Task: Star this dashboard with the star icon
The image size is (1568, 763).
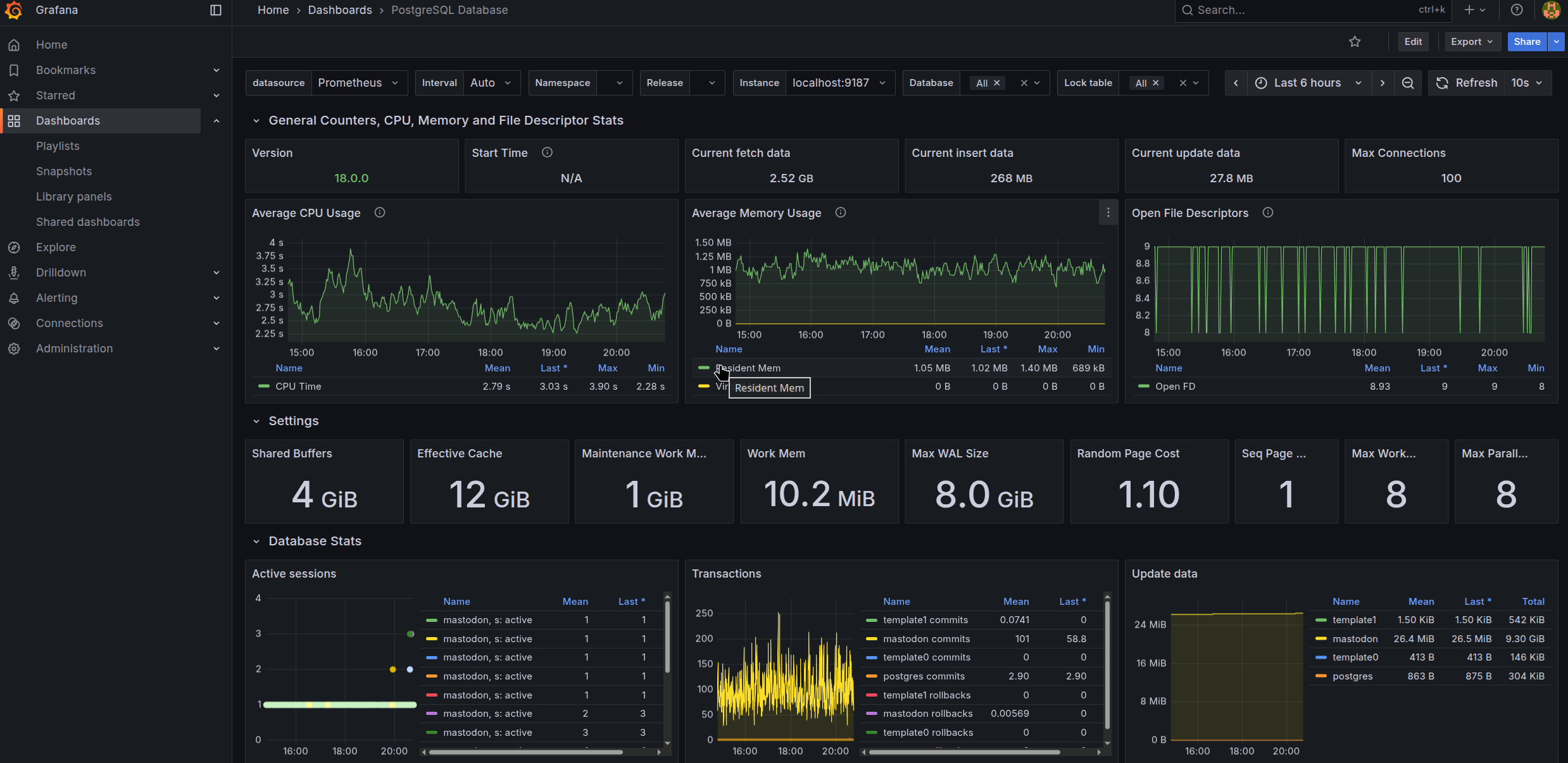Action: pos(1354,42)
